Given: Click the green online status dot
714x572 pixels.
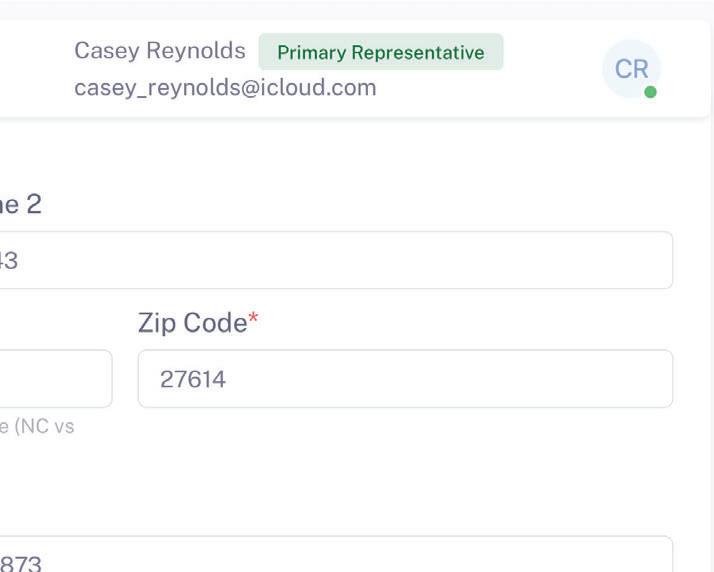Looking at the screenshot, I should (650, 92).
